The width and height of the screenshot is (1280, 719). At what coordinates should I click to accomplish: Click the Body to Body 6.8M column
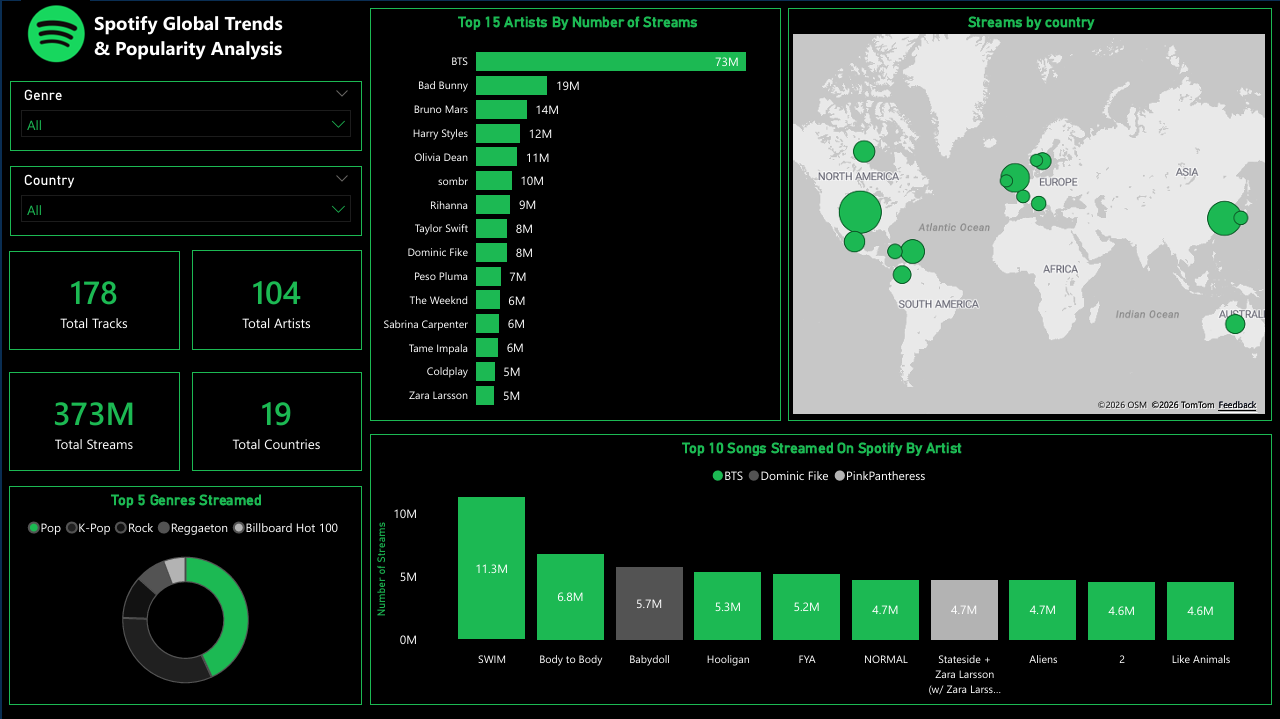[x=570, y=597]
